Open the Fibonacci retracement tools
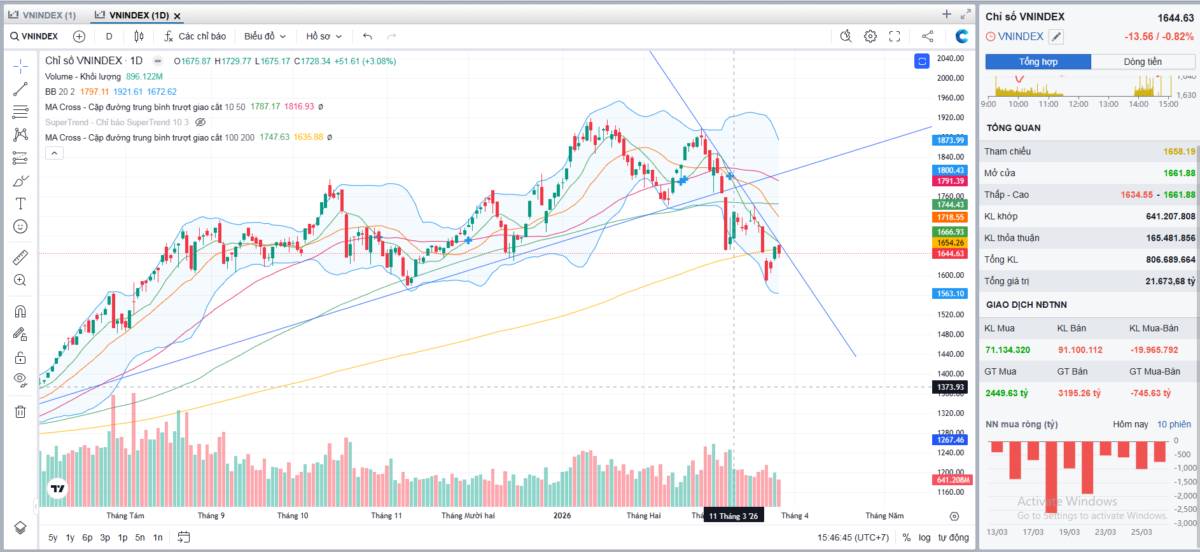This screenshot has height=552, width=1200. pyautogui.click(x=20, y=112)
